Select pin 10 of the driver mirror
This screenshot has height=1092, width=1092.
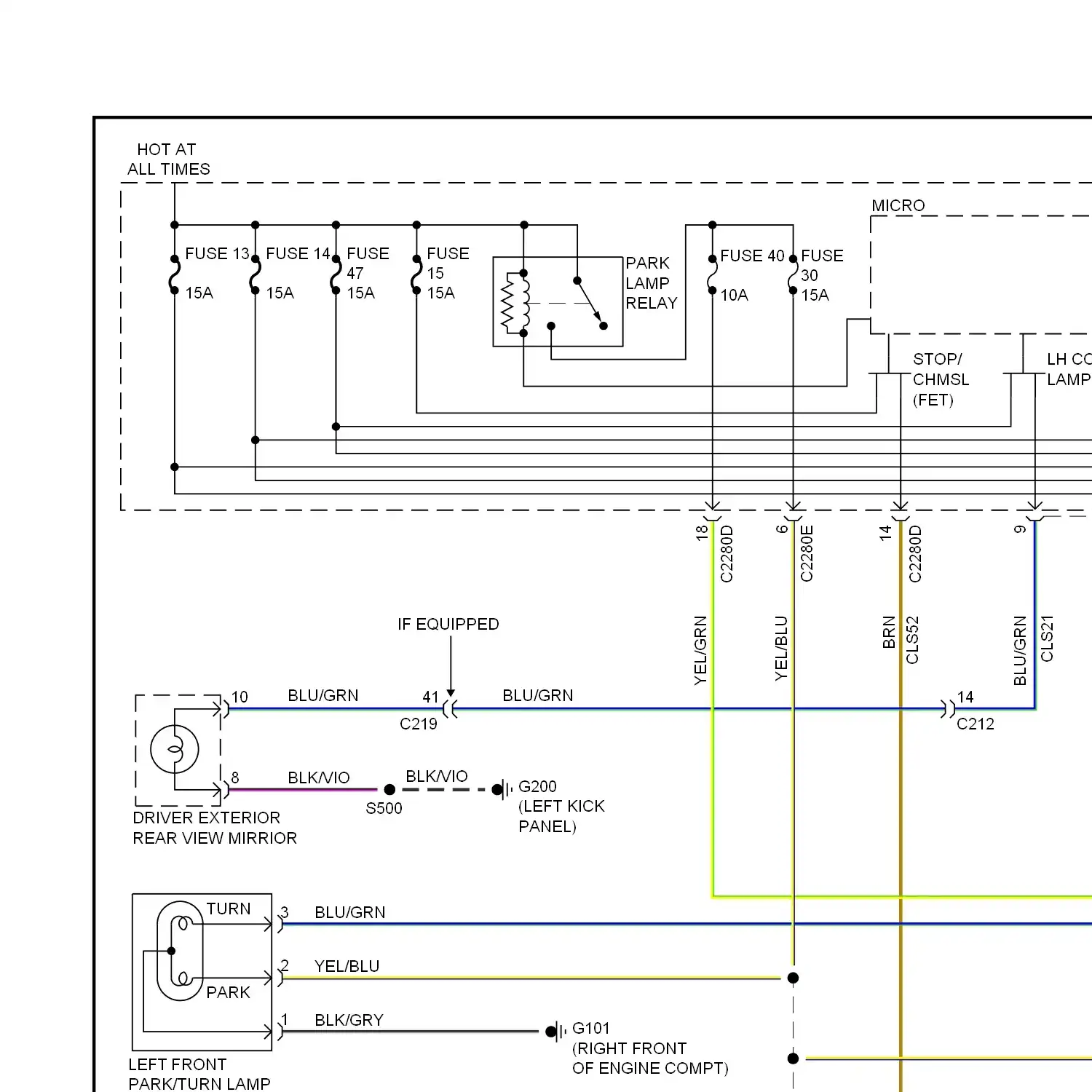pos(240,697)
